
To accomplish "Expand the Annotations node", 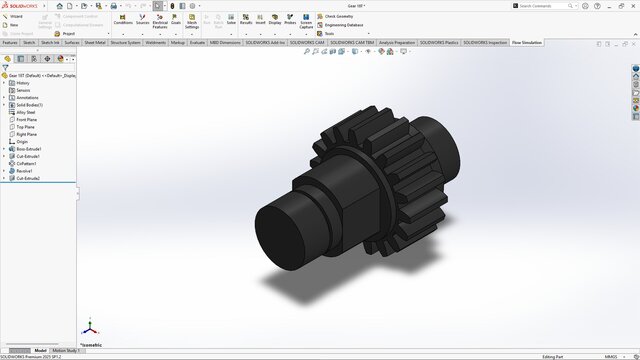I will pos(4,98).
